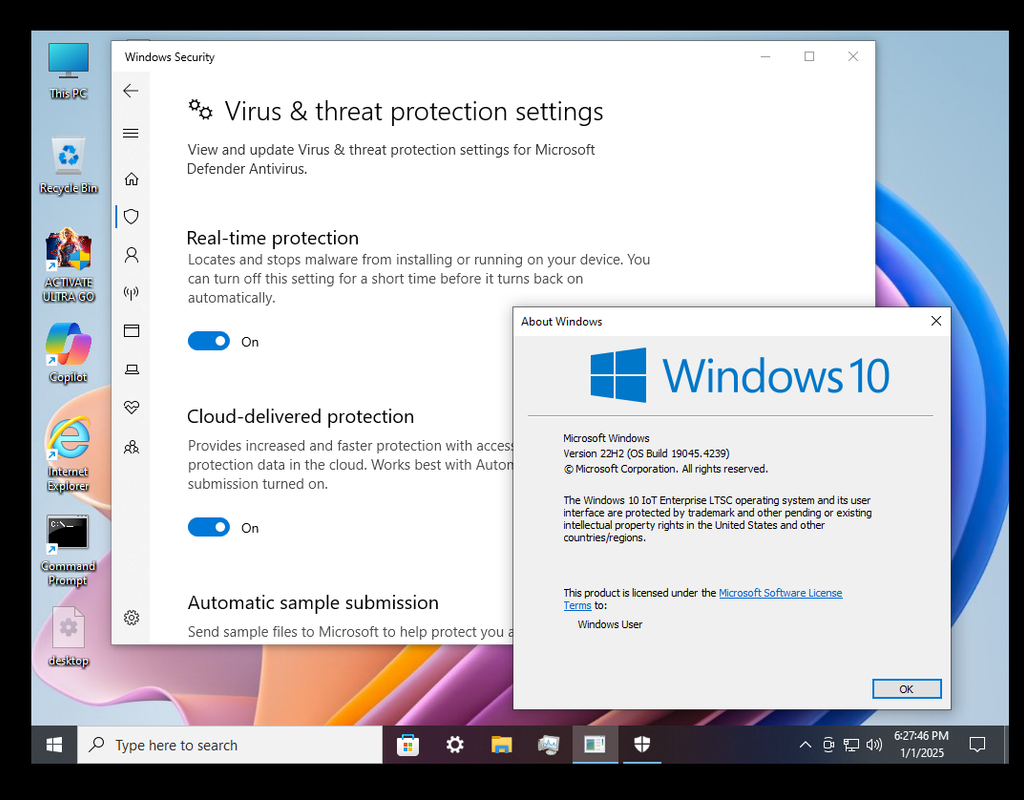Open the hamburger navigation menu in Windows Security
This screenshot has width=1024, height=800.
point(131,133)
